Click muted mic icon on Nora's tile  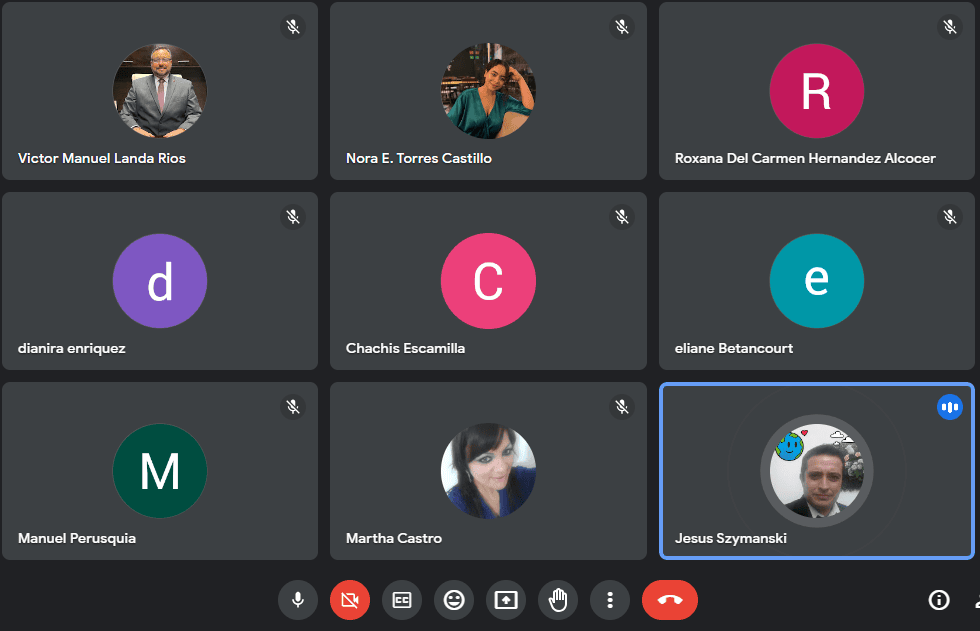pos(622,27)
